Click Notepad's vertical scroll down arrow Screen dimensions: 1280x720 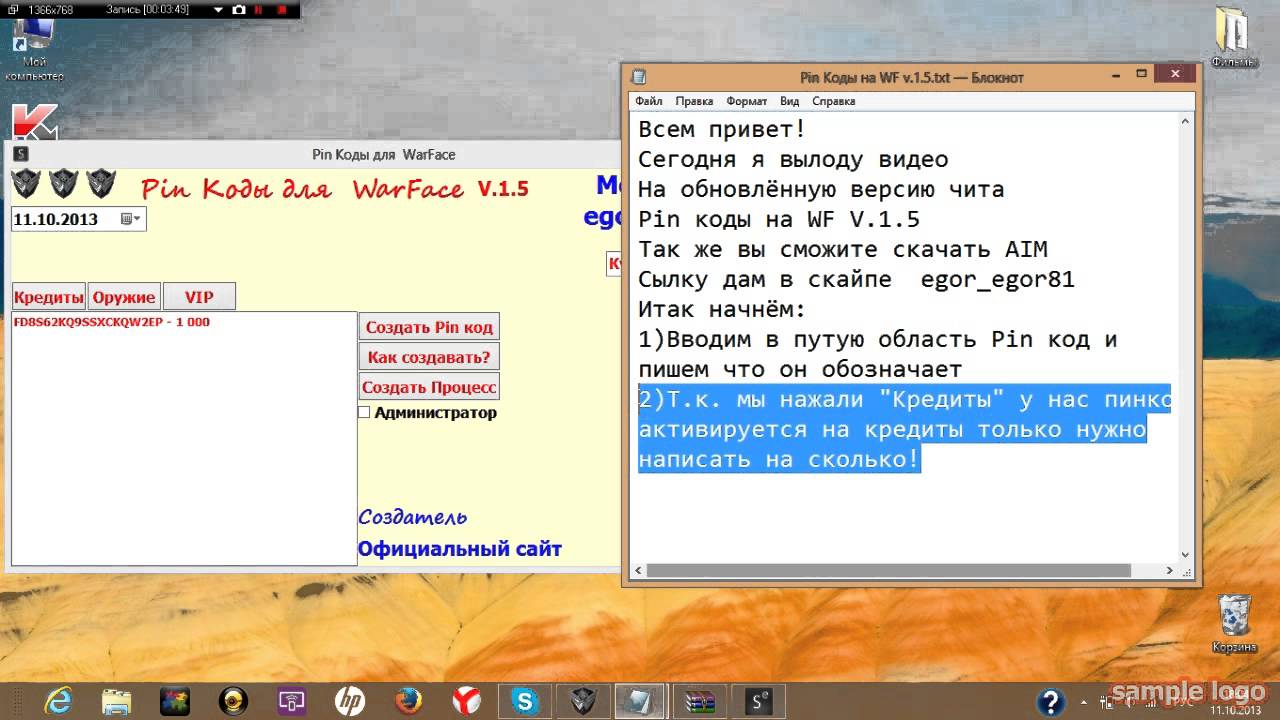[1185, 555]
